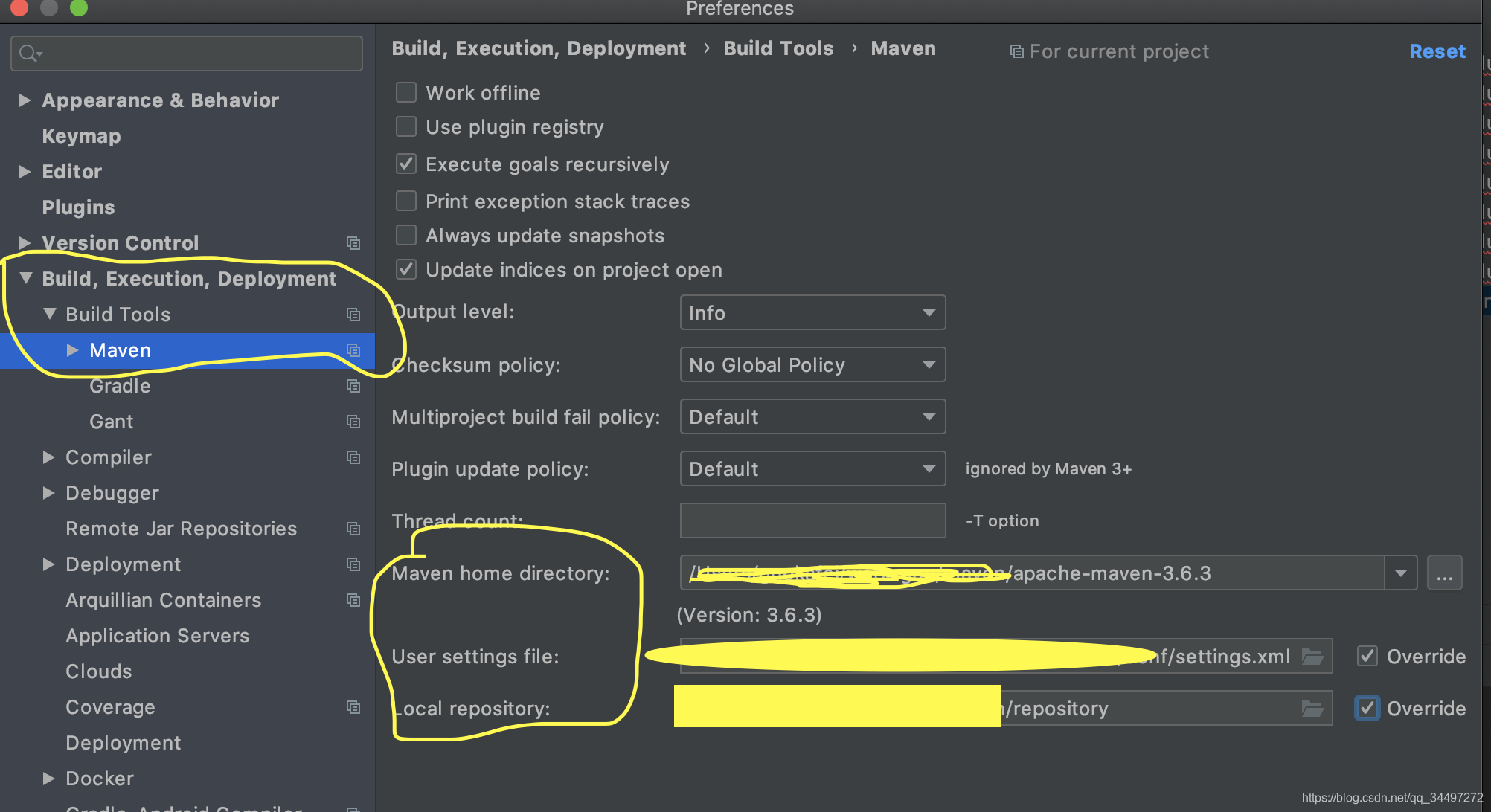Click project-level icon beside Coverage item

tap(353, 707)
